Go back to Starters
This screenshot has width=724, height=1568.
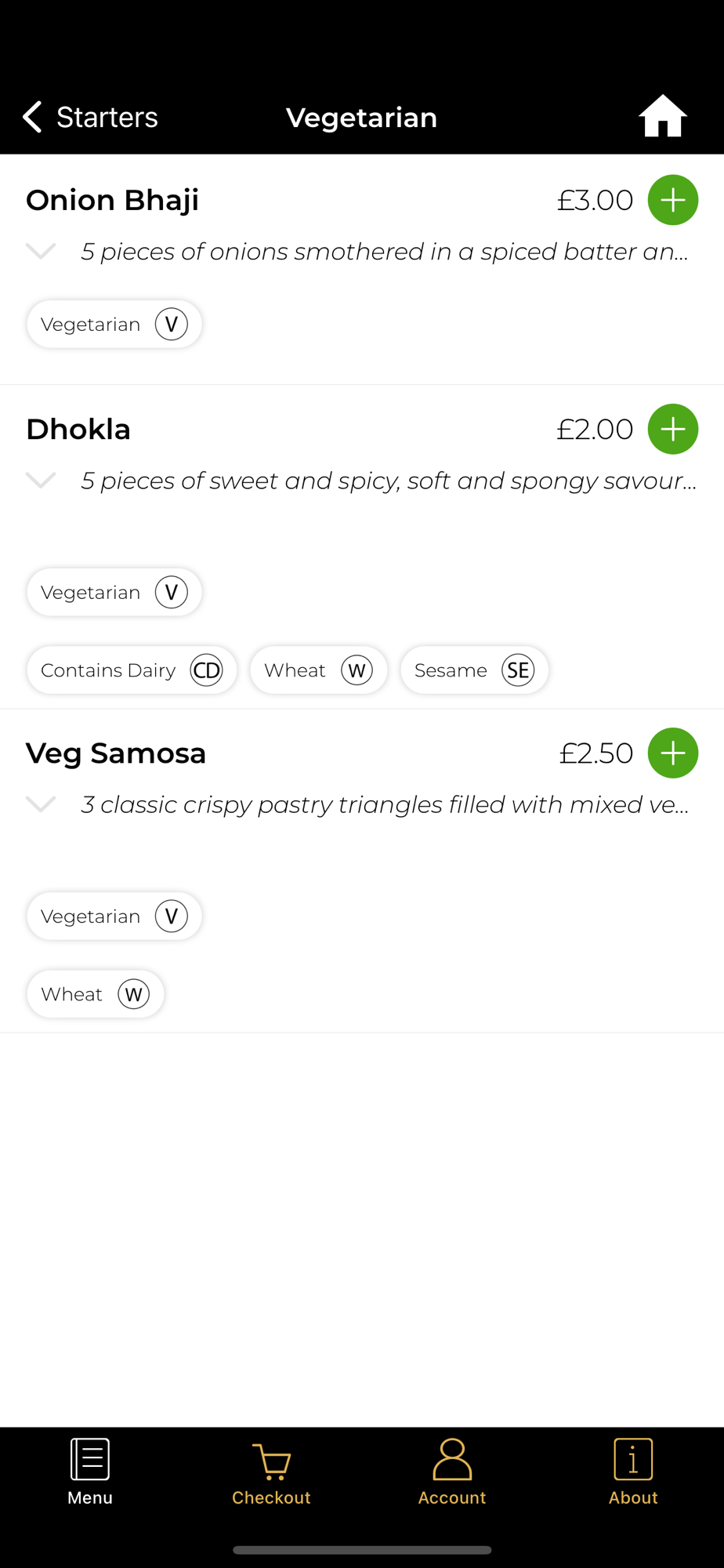pyautogui.click(x=90, y=117)
